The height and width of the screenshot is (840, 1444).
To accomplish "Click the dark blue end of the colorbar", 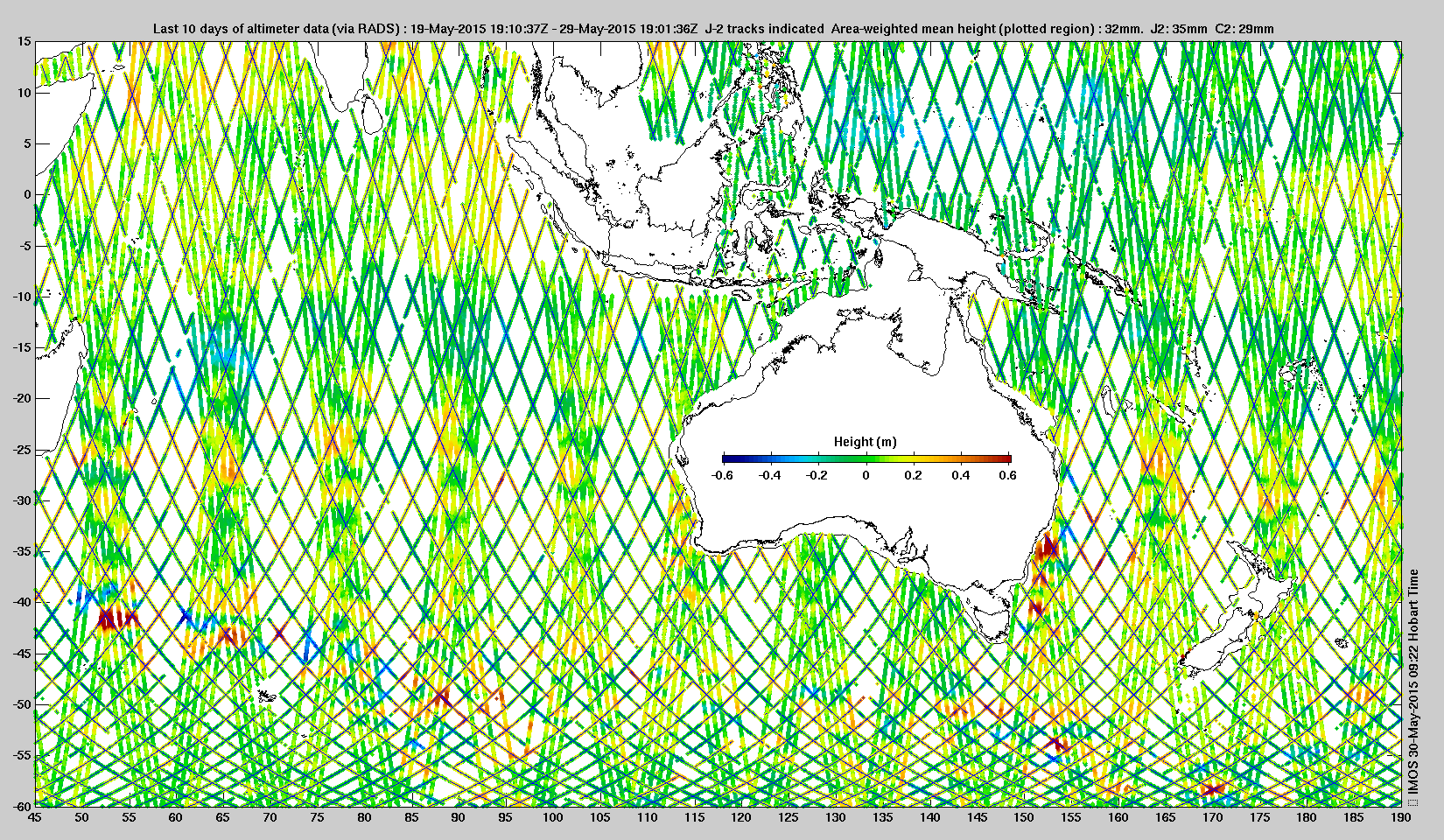I will [x=727, y=458].
